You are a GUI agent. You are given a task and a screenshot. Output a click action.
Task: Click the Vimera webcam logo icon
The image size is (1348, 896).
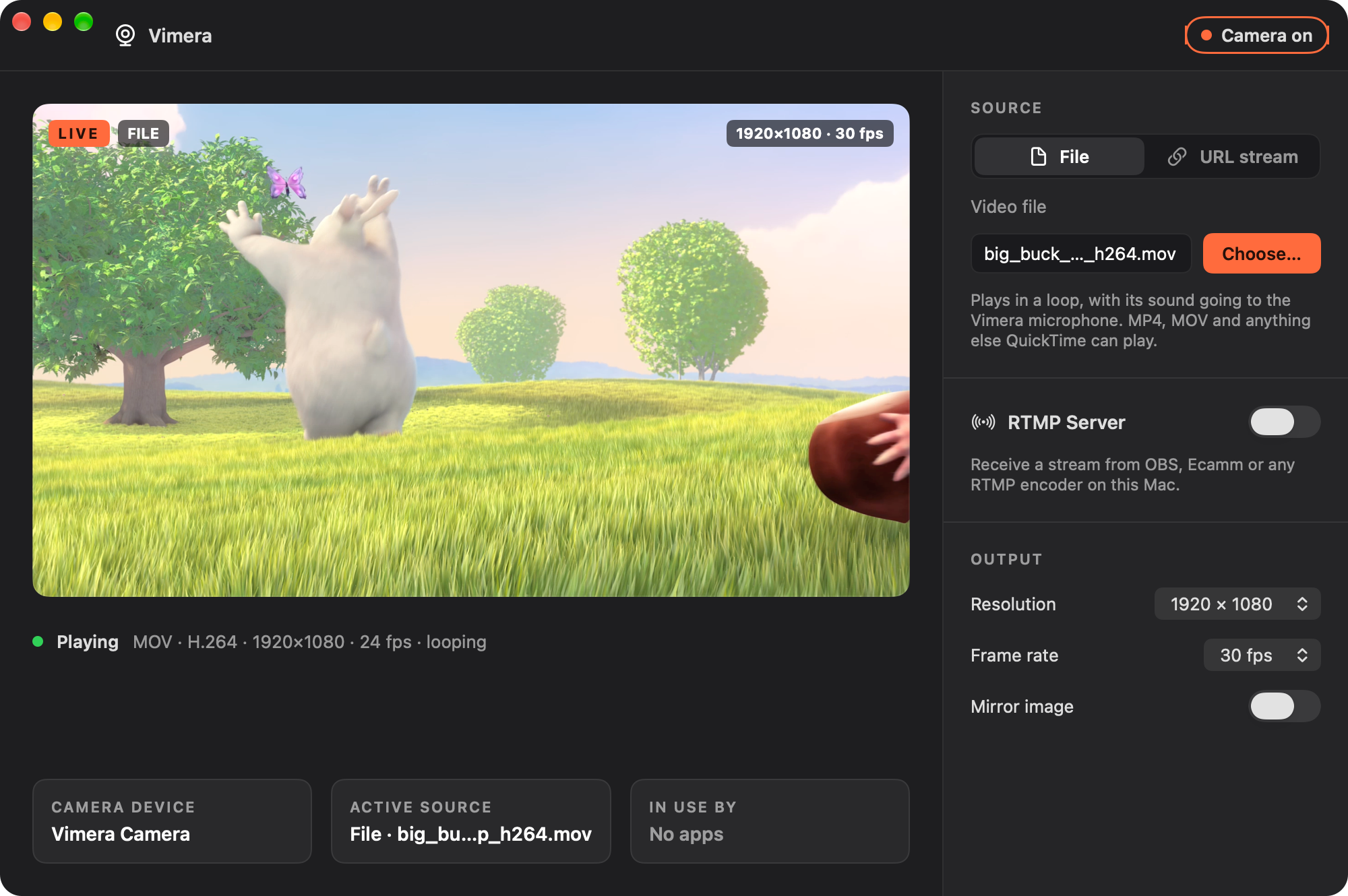tap(125, 35)
